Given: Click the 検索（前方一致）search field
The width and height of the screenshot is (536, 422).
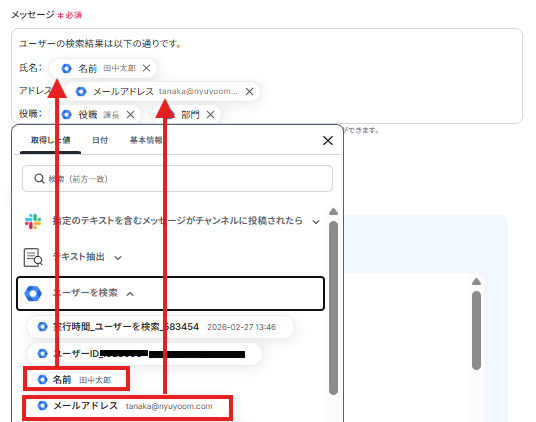Looking at the screenshot, I should tap(177, 179).
